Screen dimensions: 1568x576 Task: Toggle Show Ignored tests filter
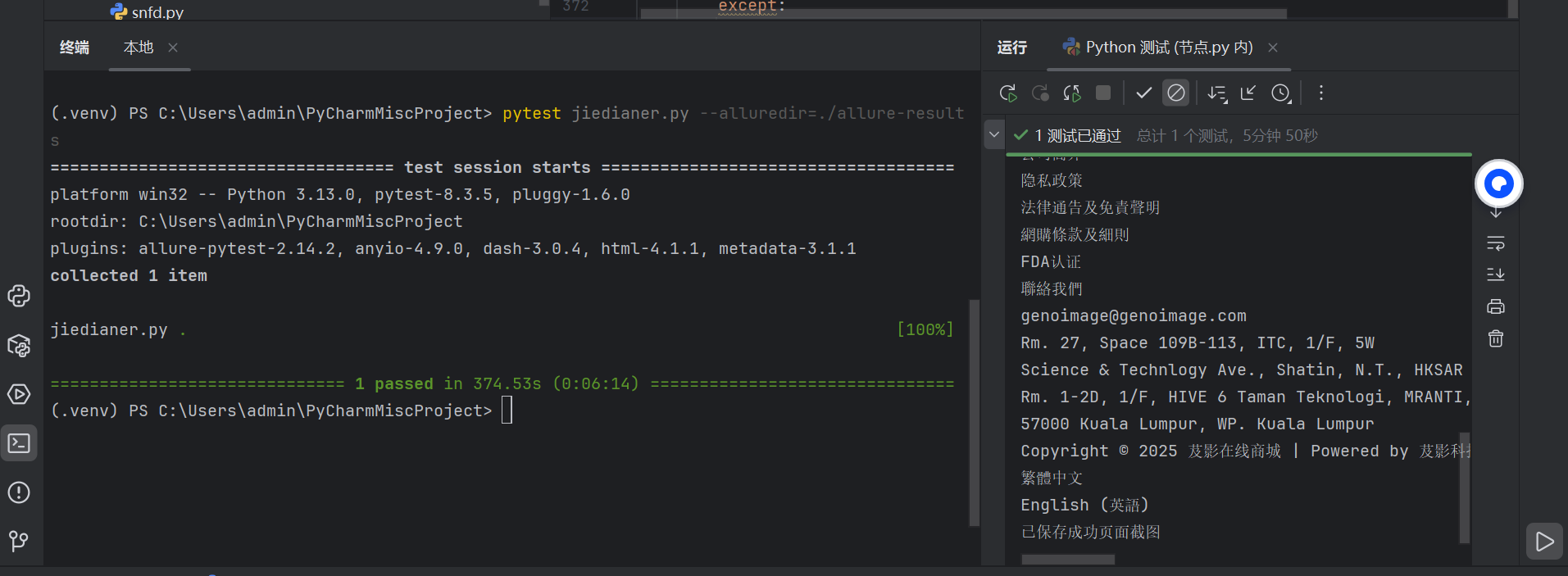[x=1175, y=93]
